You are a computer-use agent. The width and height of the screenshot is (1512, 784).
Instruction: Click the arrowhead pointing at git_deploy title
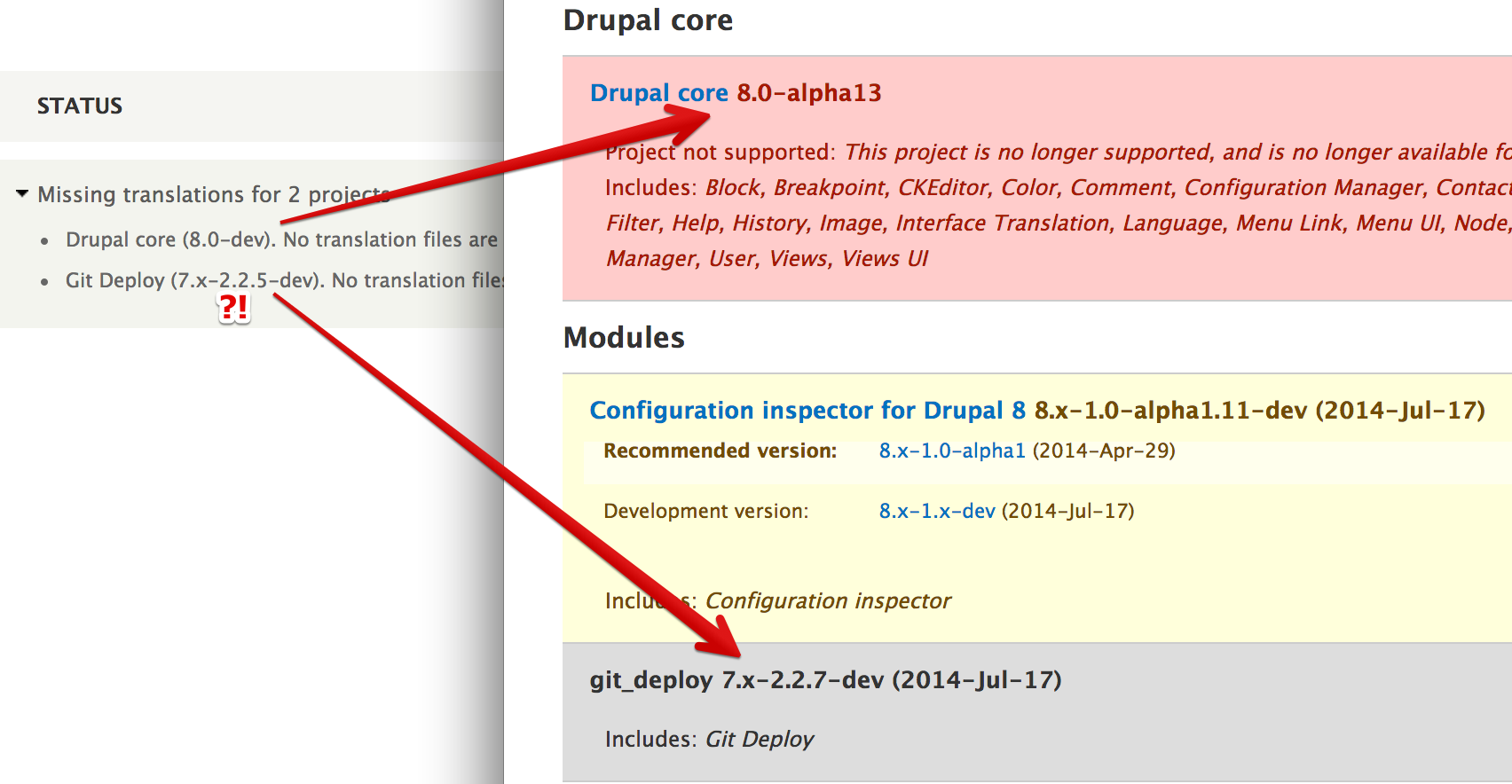pos(717,637)
